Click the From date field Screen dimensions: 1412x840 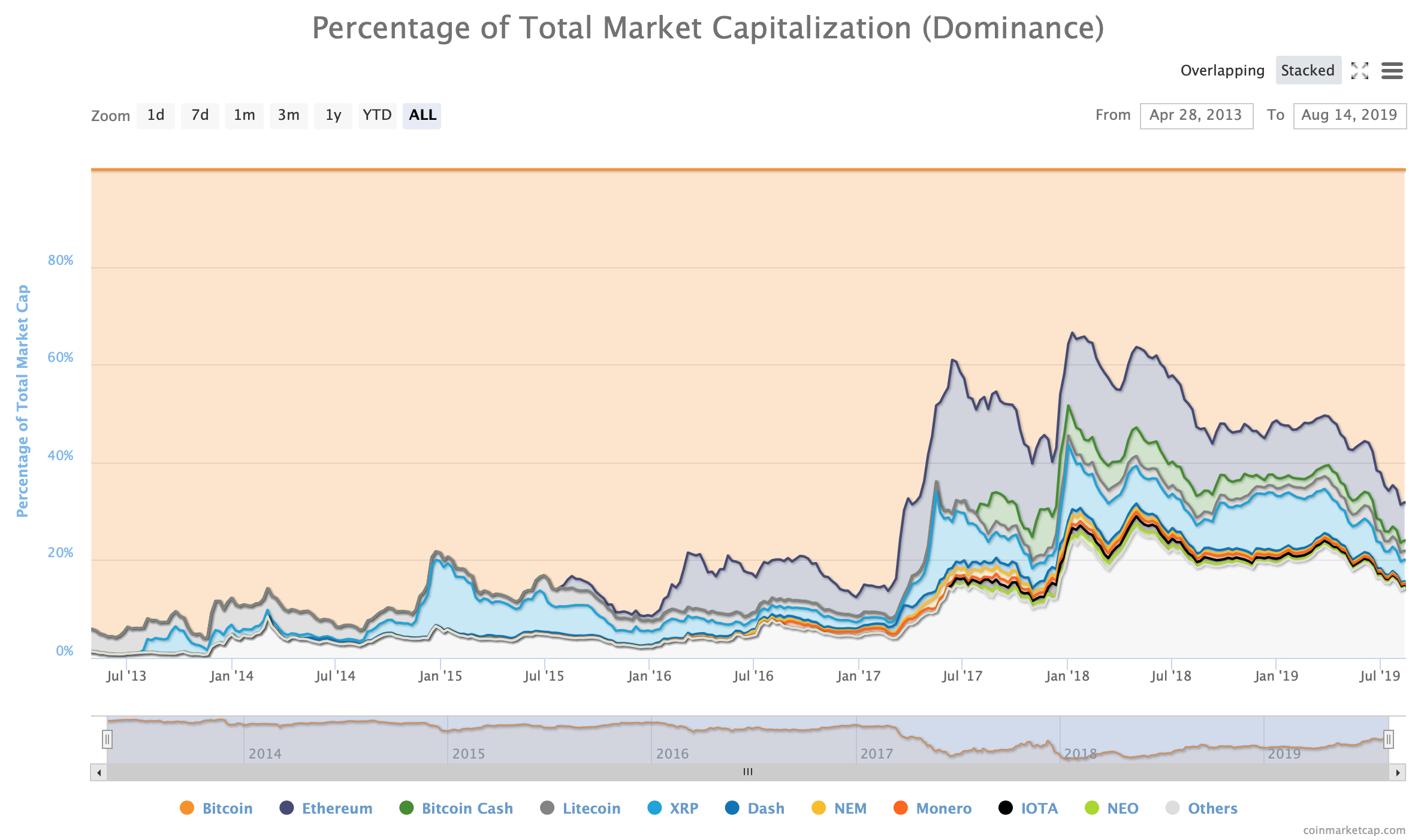pyautogui.click(x=1196, y=115)
